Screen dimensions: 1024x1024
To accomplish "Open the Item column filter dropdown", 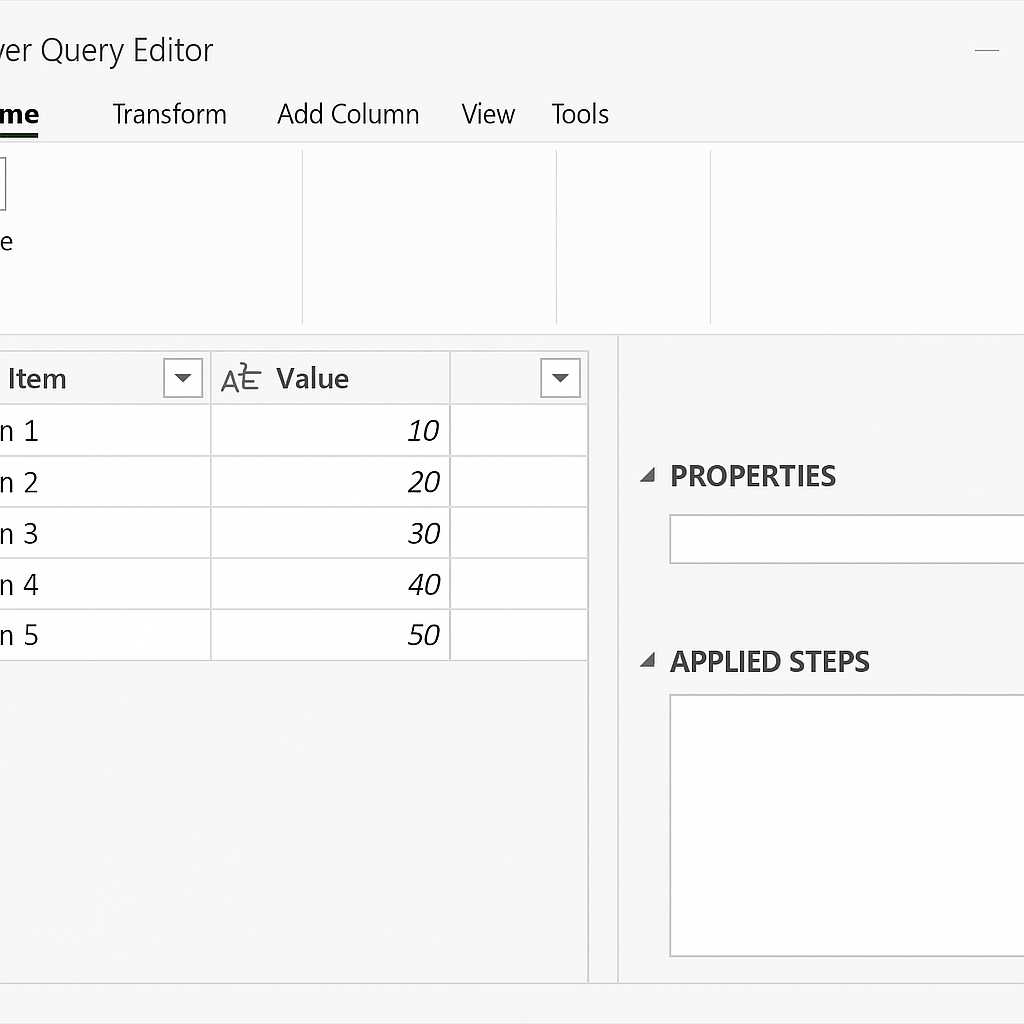I will (x=182, y=379).
